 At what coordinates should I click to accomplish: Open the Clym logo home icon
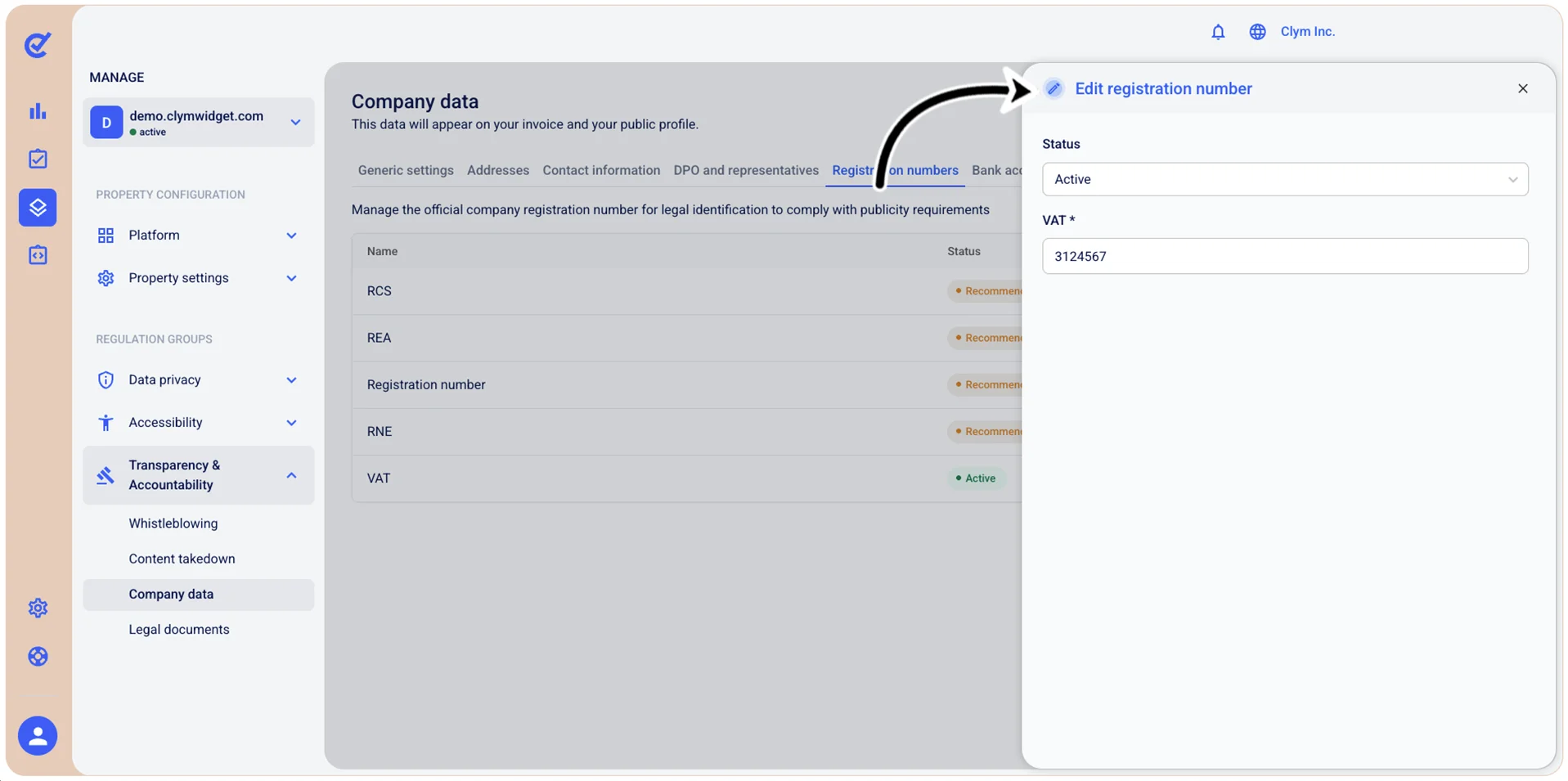pos(38,45)
